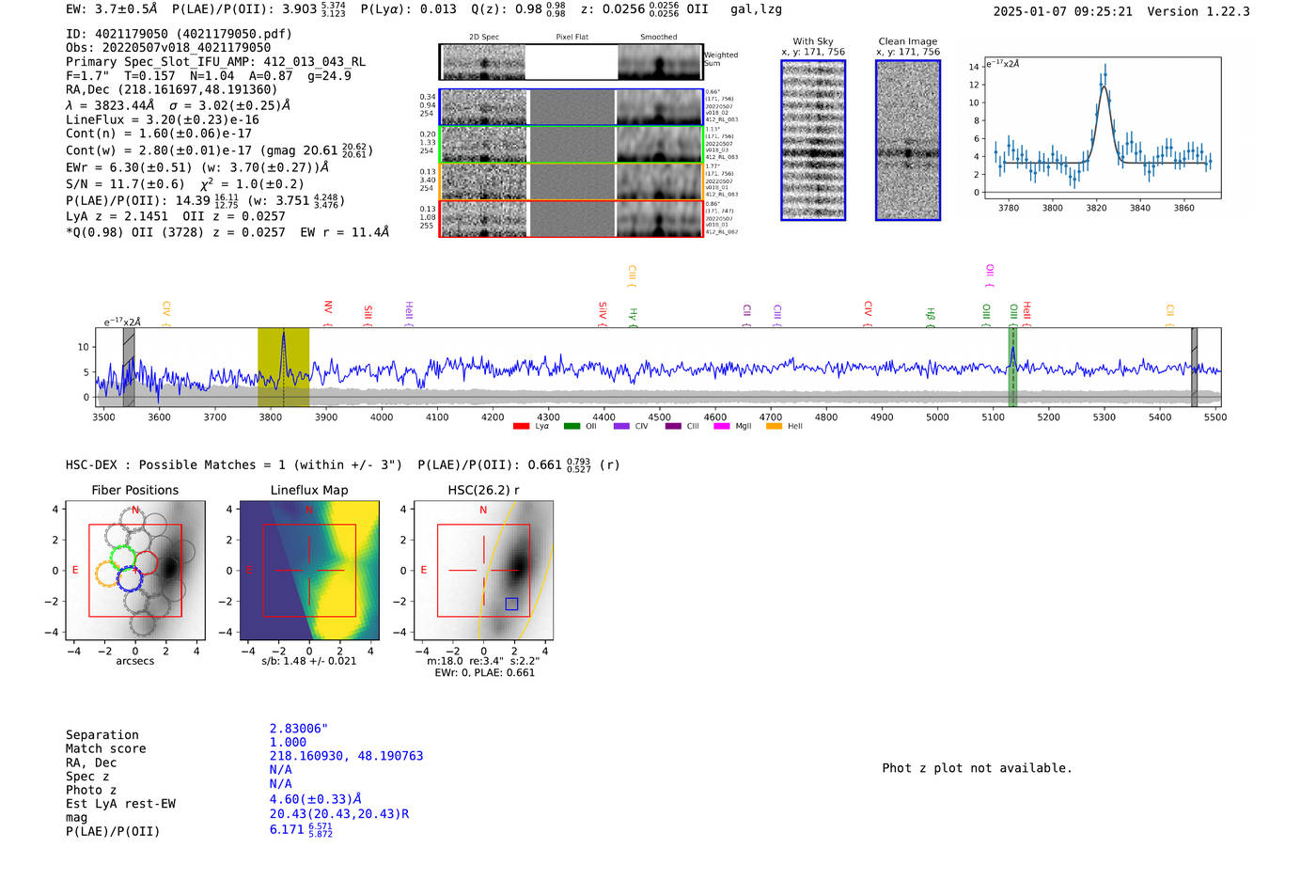This screenshot has height=896, width=1316.
Task: Click the Hβ line marker above spectrum
Action: click(x=931, y=316)
